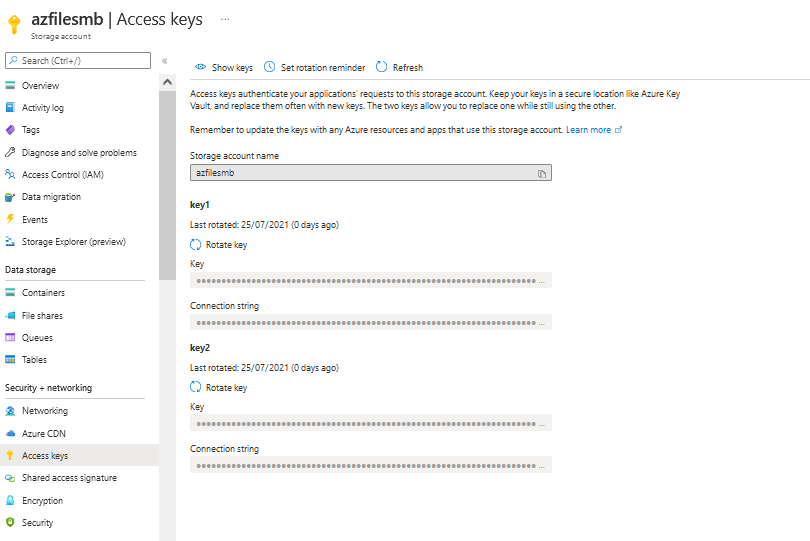This screenshot has width=810, height=541.
Task: Click the Refresh circular arrow icon
Action: 381,67
